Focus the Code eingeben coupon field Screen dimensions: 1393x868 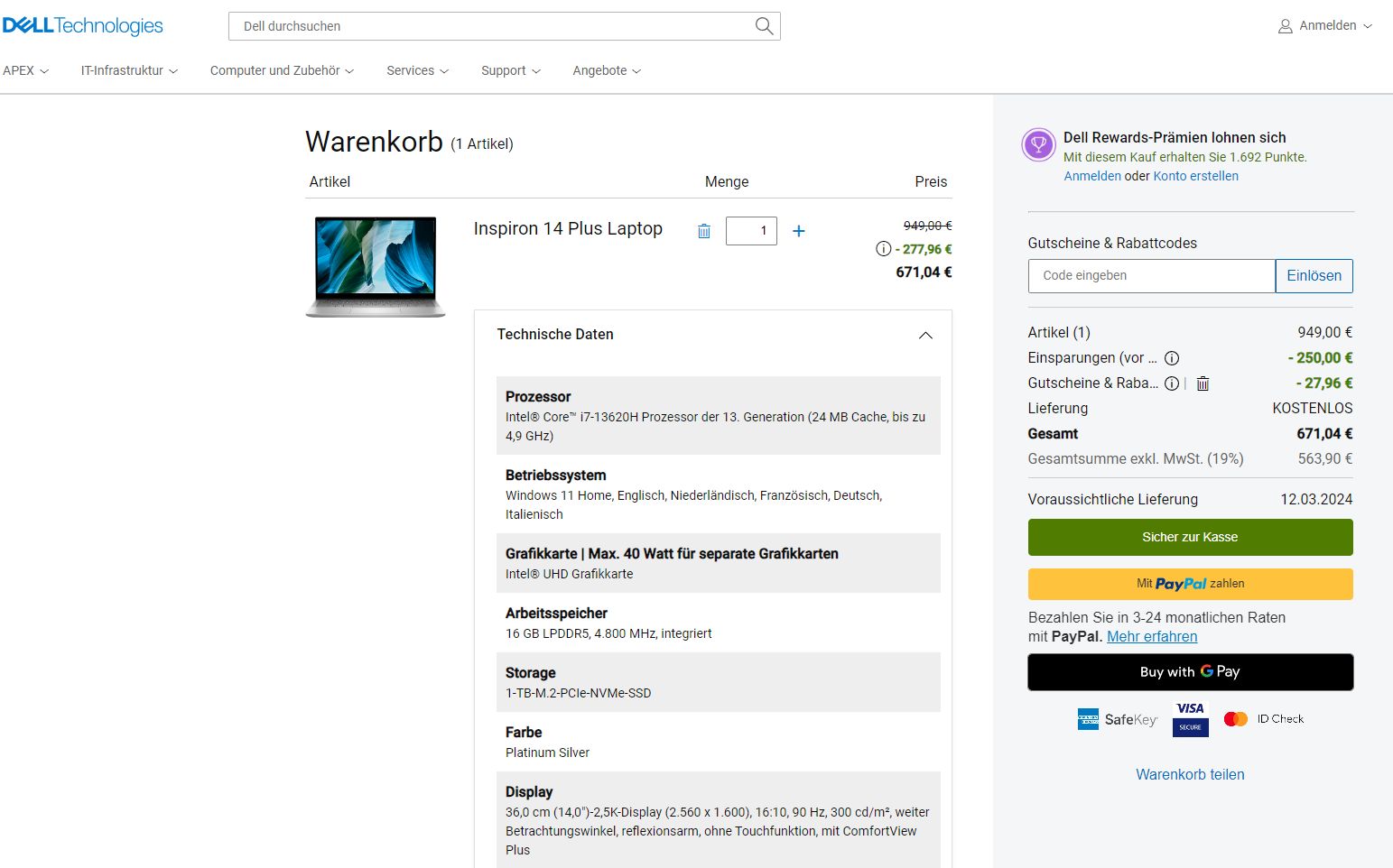tap(1151, 276)
